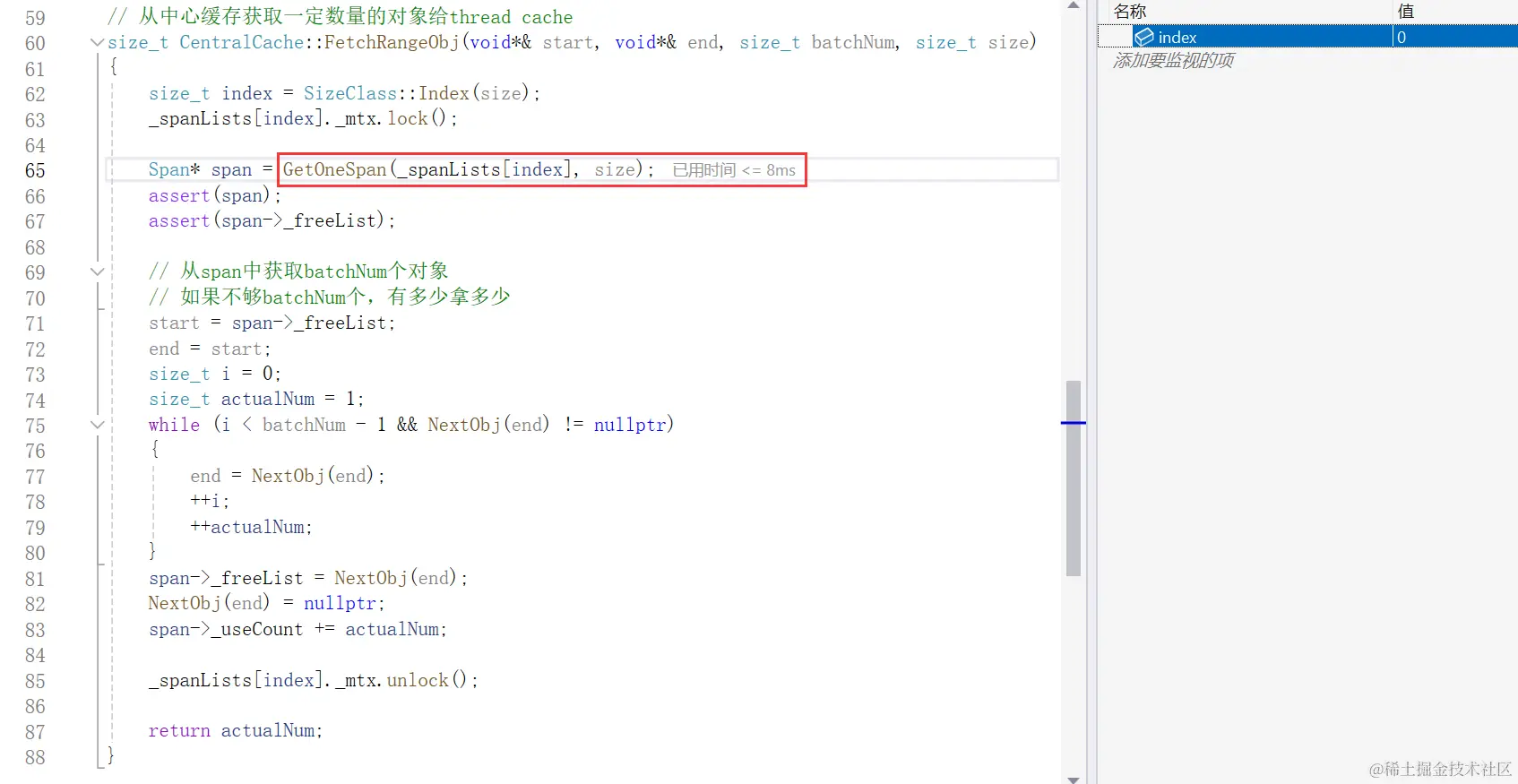Click GetOneSpan function call on line 65
Screen dimensions: 1518x784
334,169
